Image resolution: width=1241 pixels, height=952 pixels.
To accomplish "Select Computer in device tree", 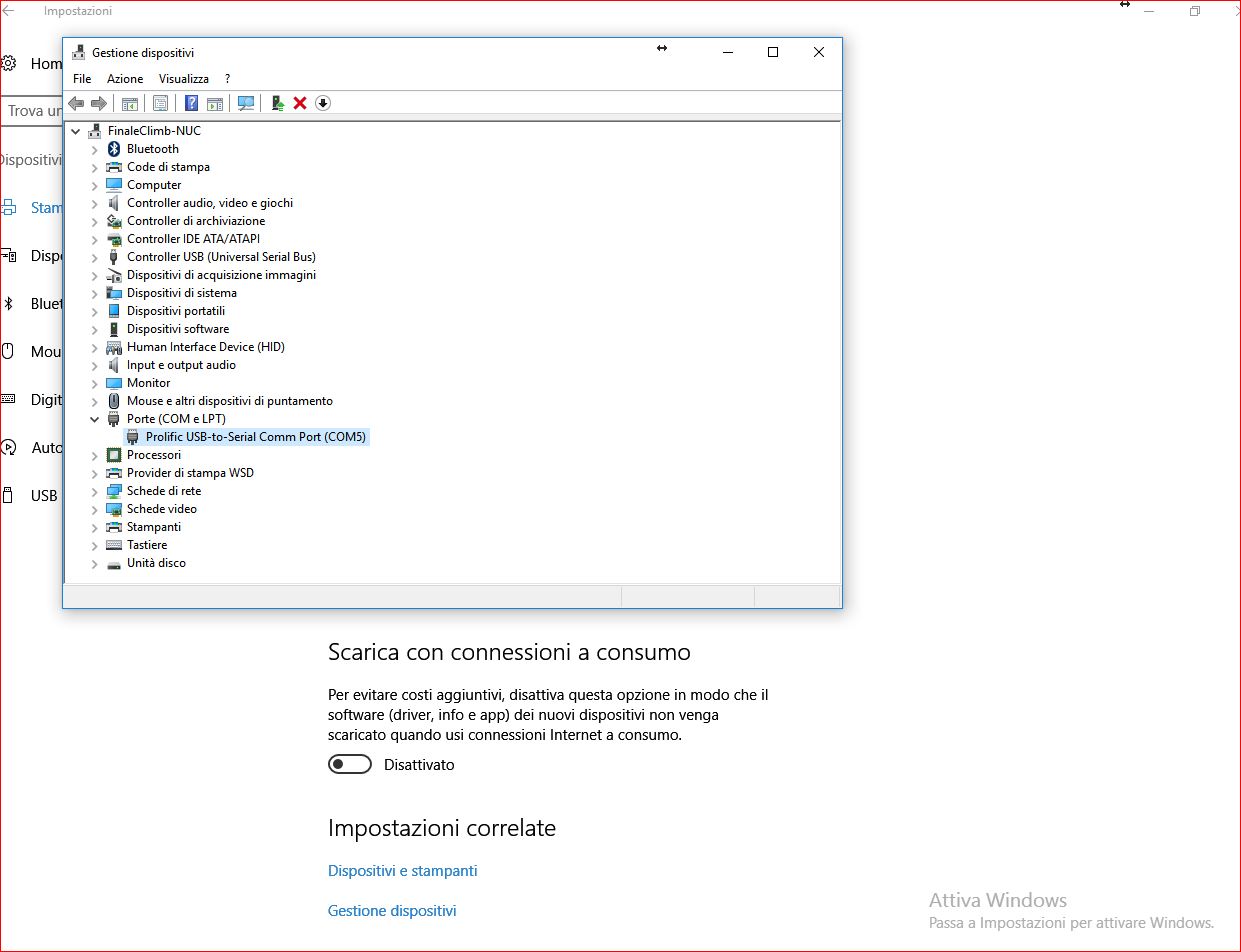I will tap(154, 185).
